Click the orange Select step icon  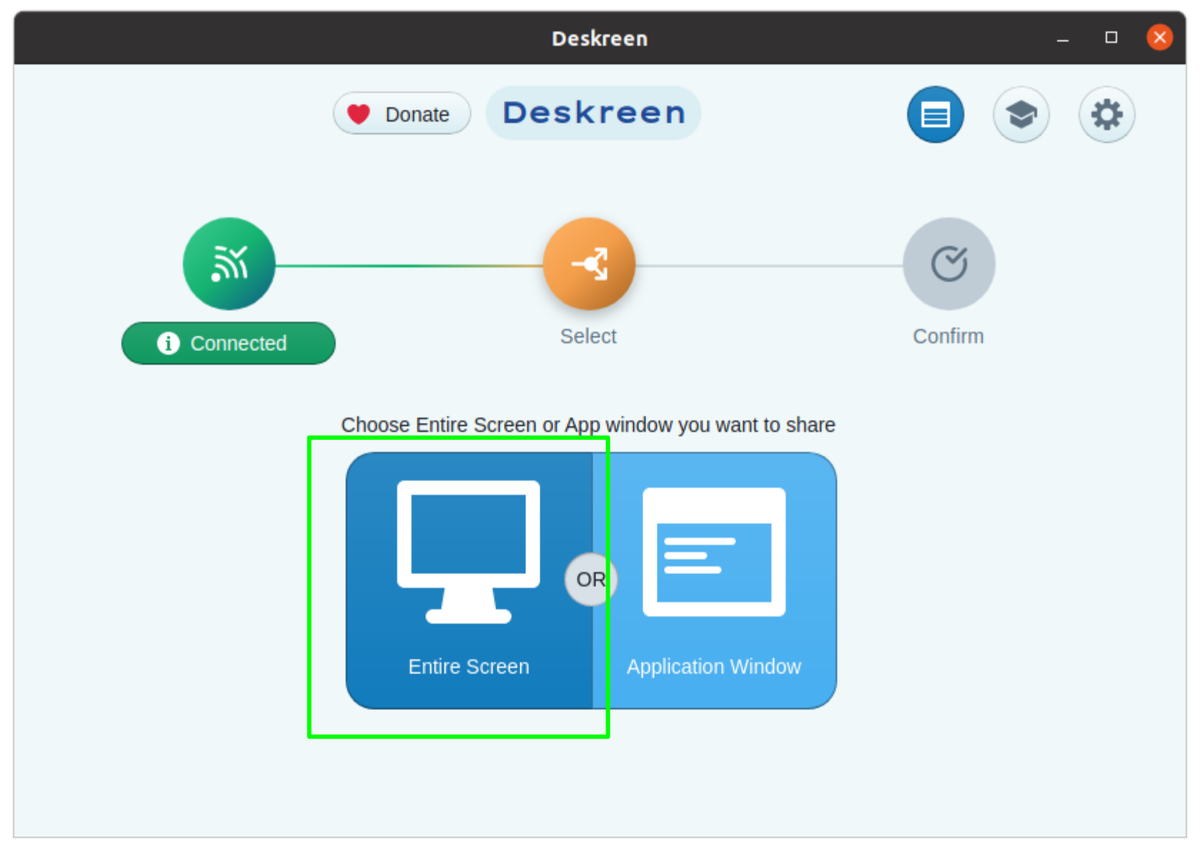(588, 263)
